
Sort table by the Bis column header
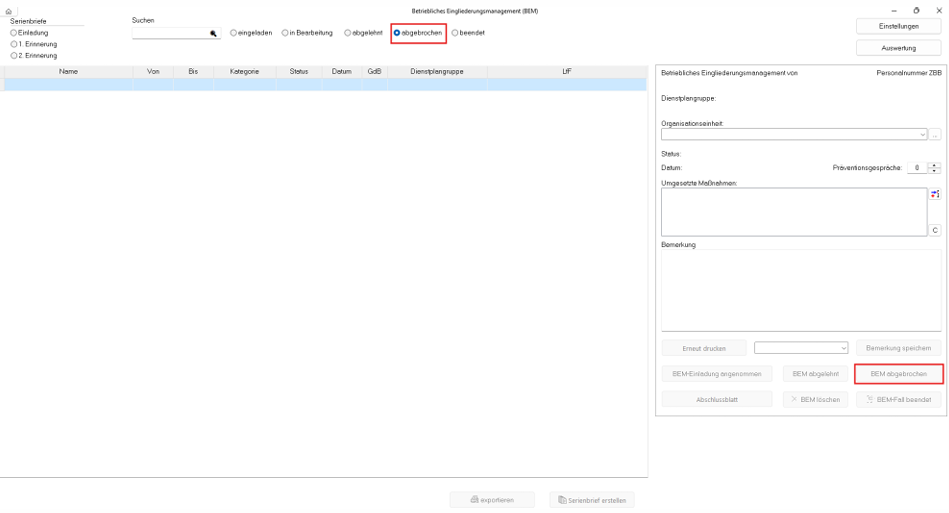tap(193, 71)
